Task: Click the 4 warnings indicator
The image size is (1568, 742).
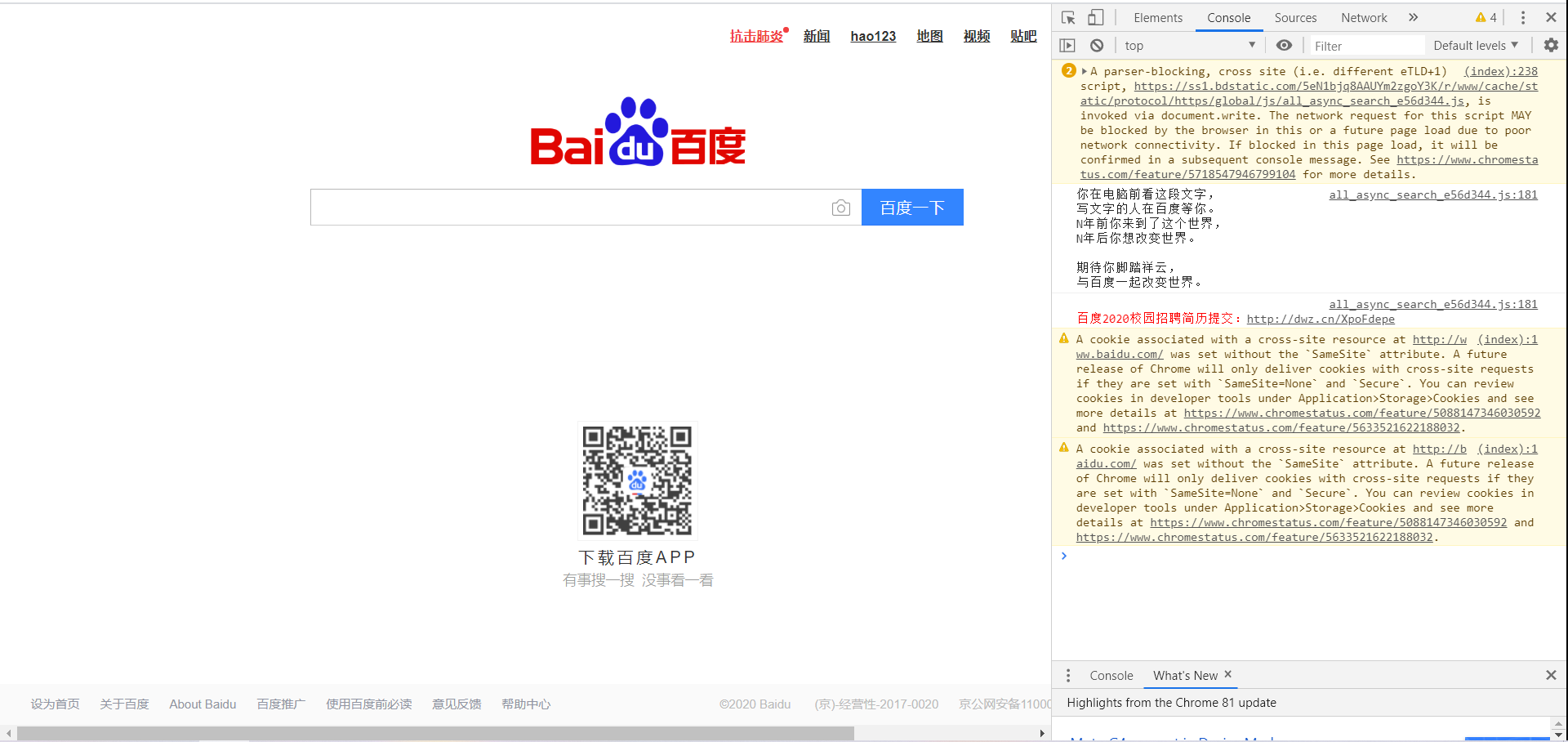Action: (1485, 16)
